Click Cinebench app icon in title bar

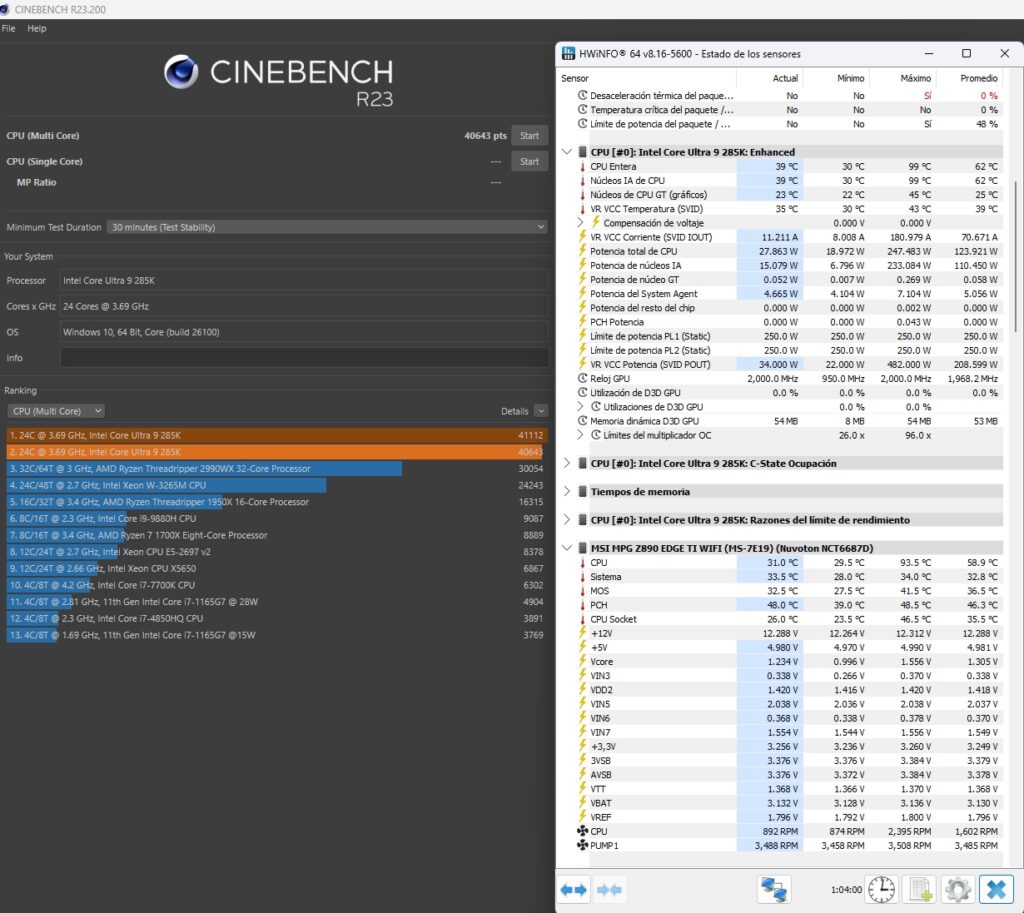coord(5,9)
